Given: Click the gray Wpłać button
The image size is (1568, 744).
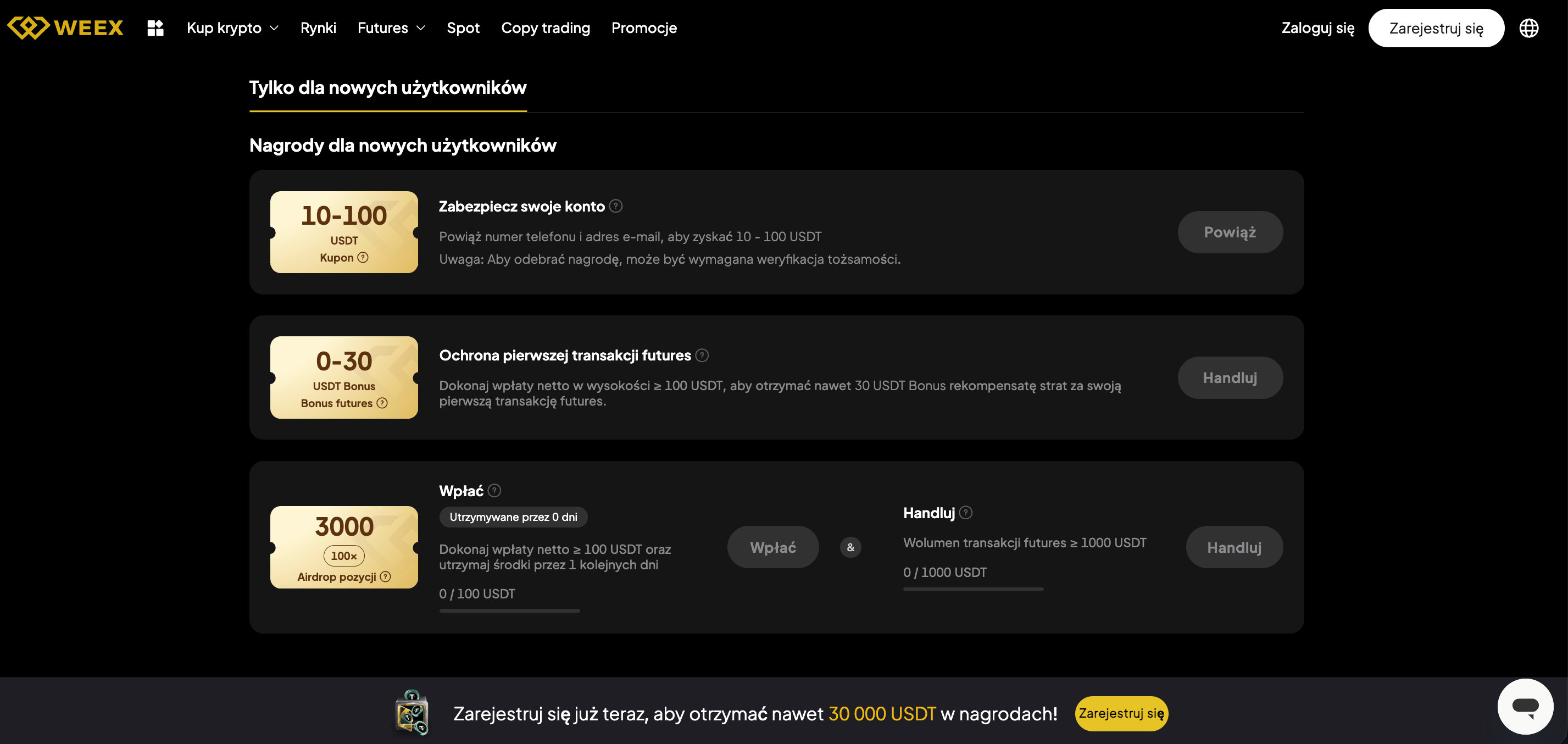Looking at the screenshot, I should coord(772,547).
